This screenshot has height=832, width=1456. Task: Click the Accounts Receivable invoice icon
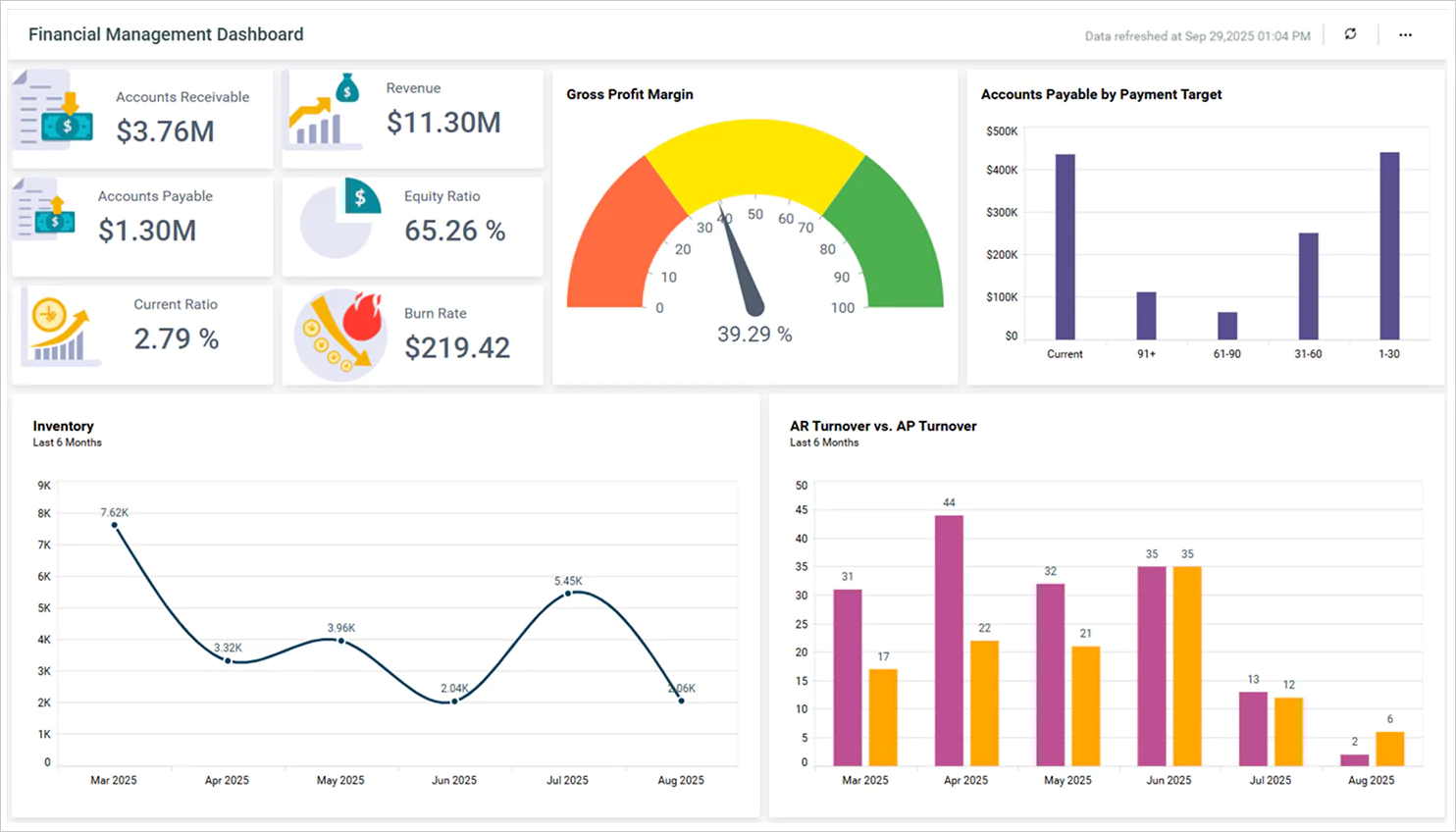pos(55,110)
